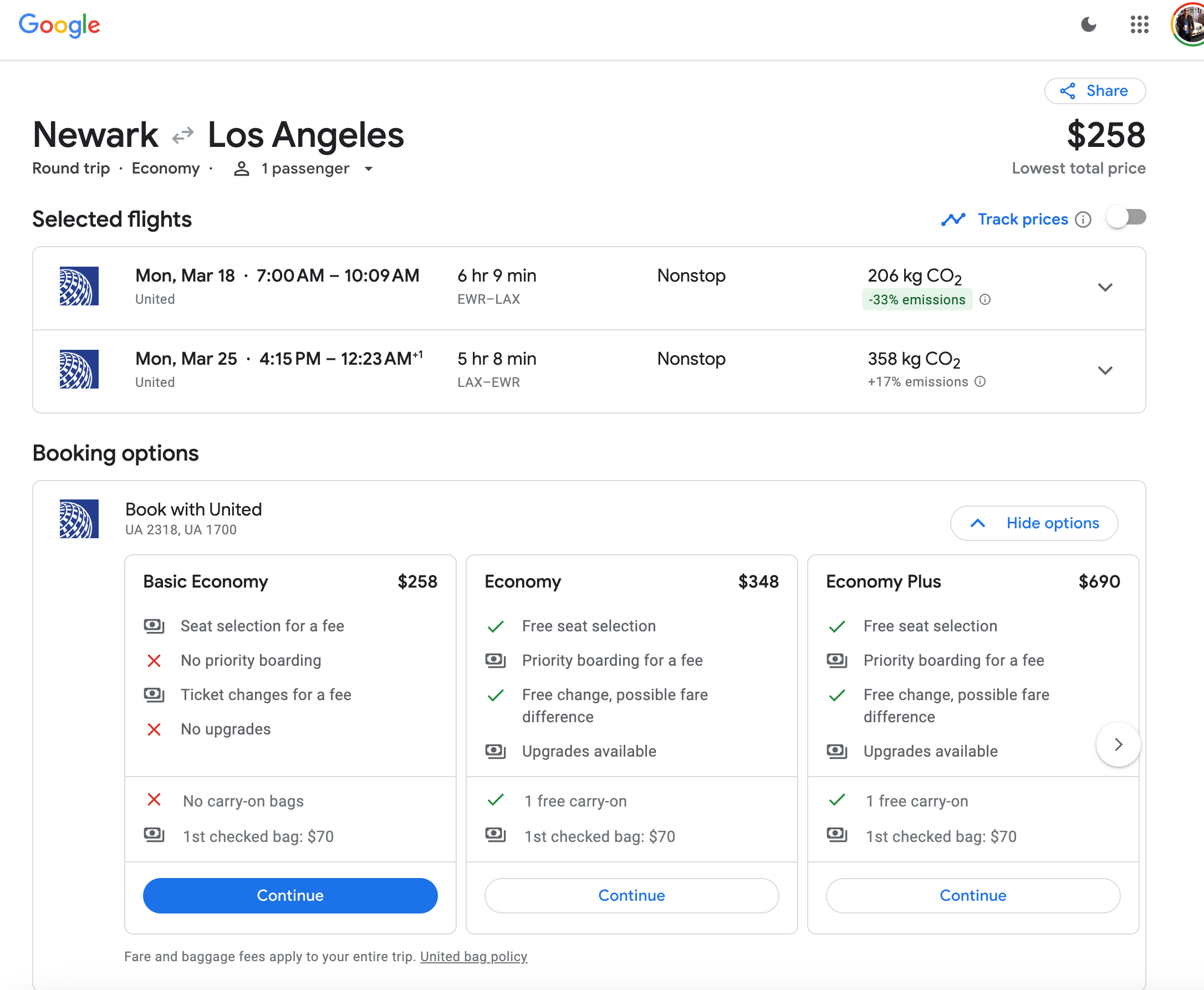Expand the Mar 18 flight details
The height and width of the screenshot is (990, 1204).
(x=1105, y=288)
